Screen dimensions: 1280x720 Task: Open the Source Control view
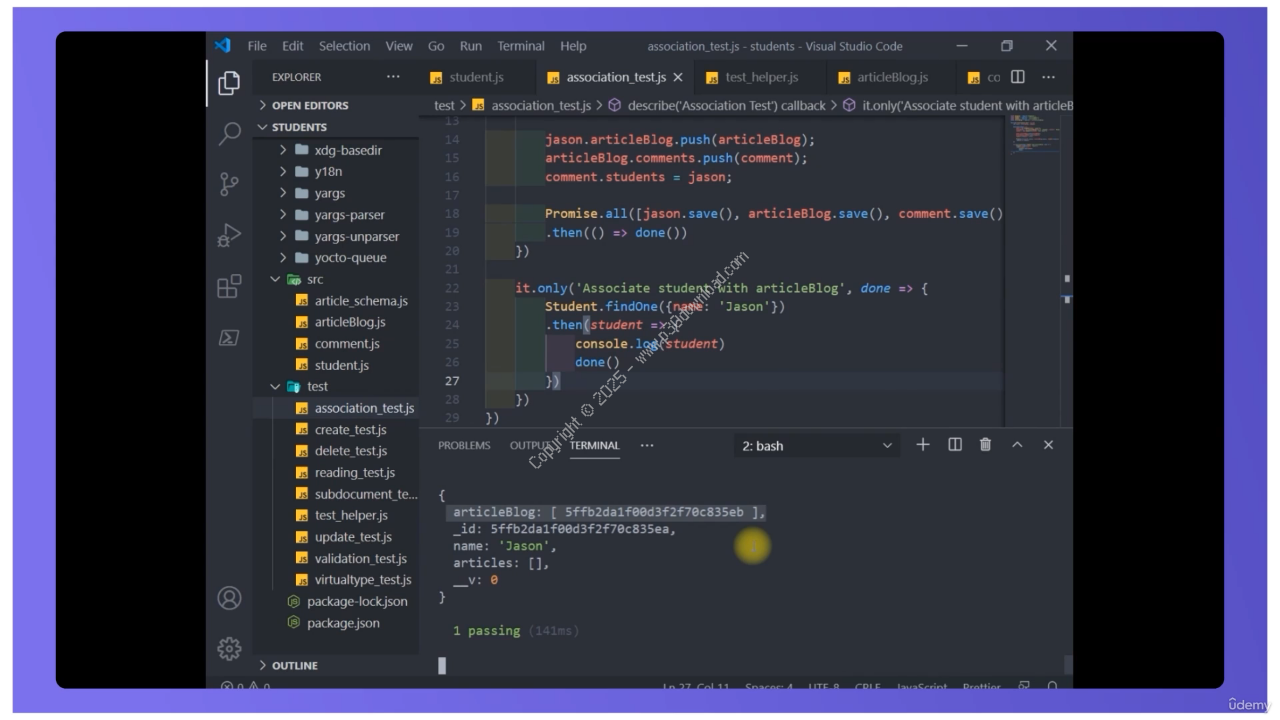(230, 183)
